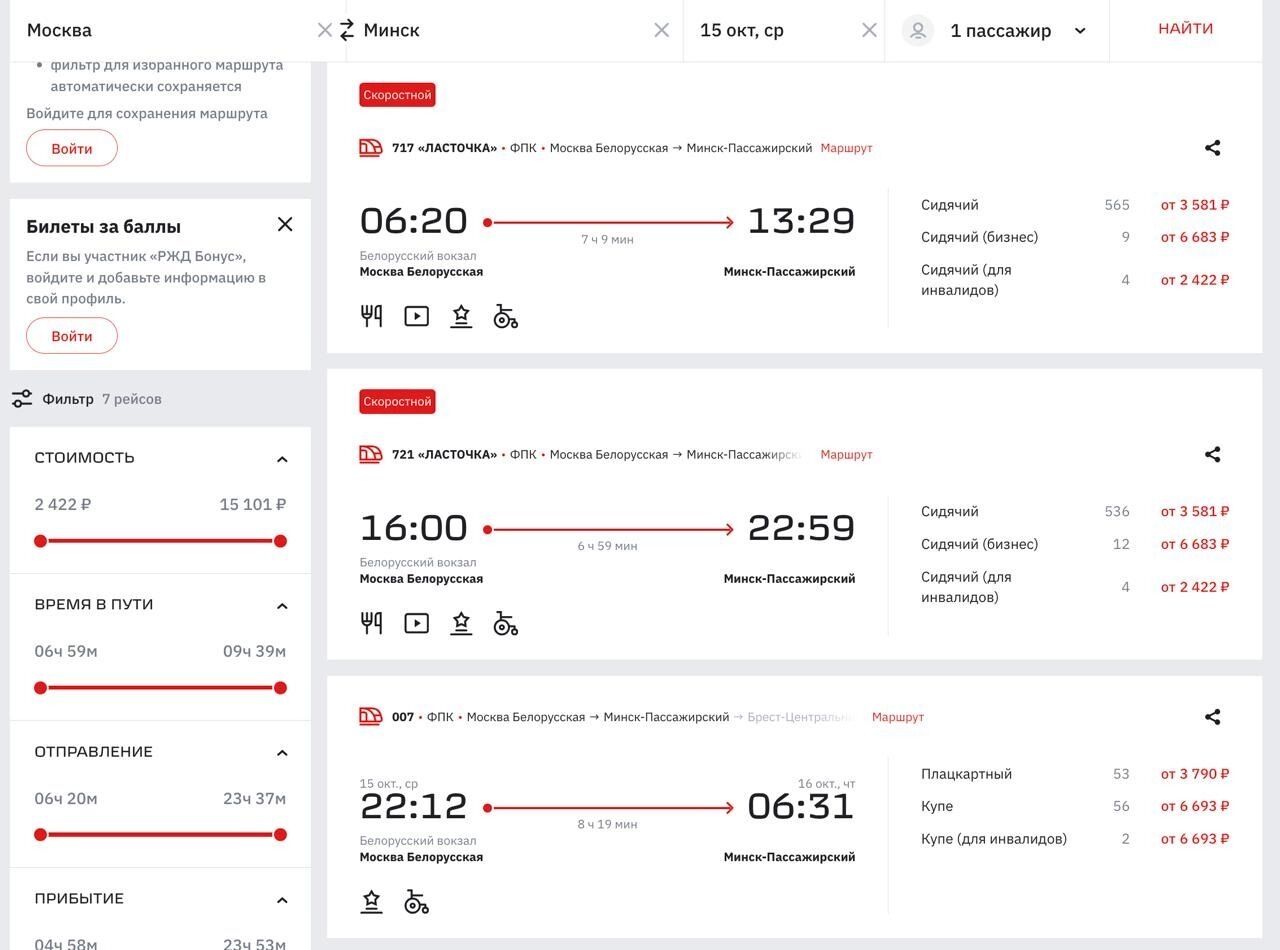Click the bonus star icon on train 721
This screenshot has height=950, width=1280.
click(x=461, y=624)
